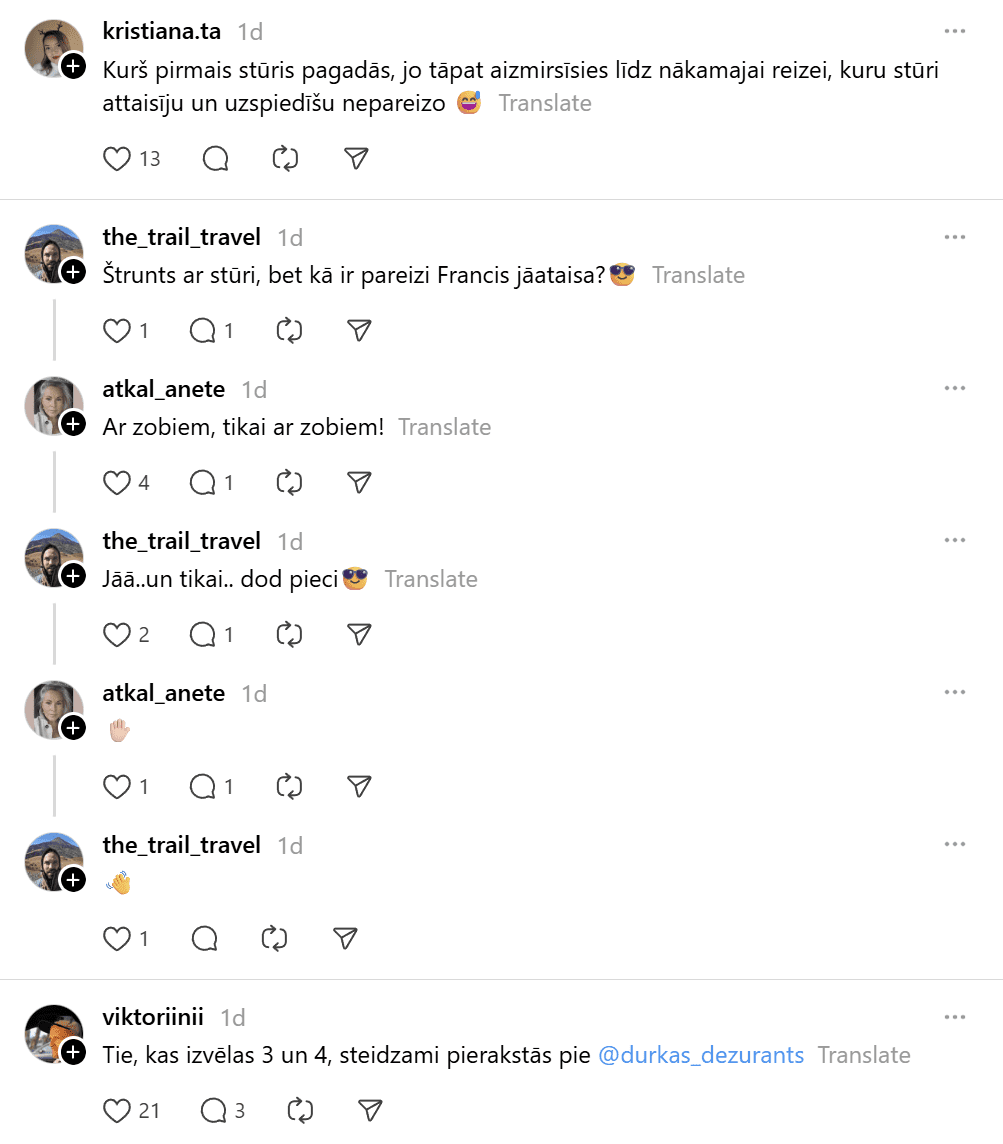This screenshot has height=1144, width=1003.
Task: Open the @durkas_dezurants mention link
Action: [x=701, y=1055]
